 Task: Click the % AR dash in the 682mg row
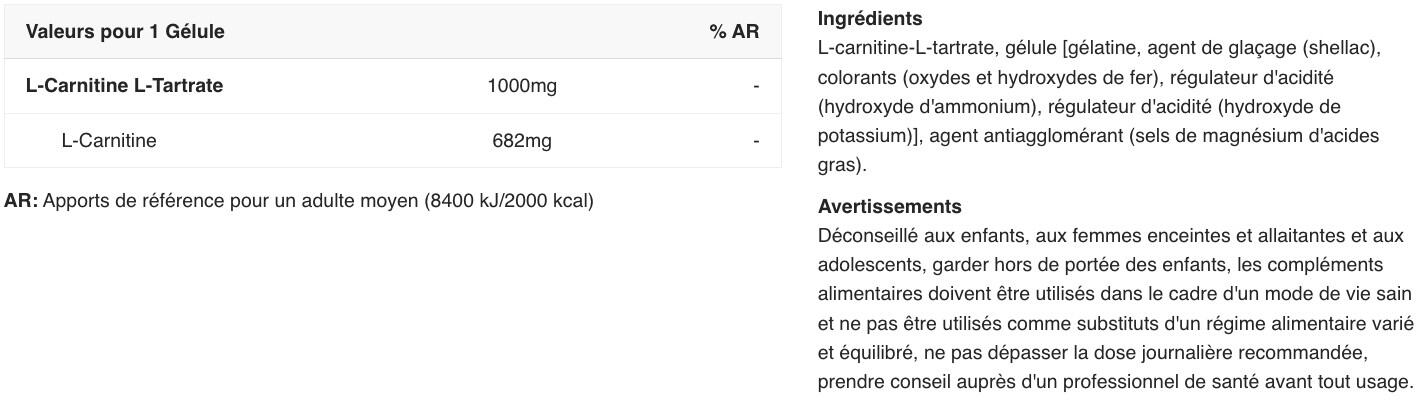(756, 141)
